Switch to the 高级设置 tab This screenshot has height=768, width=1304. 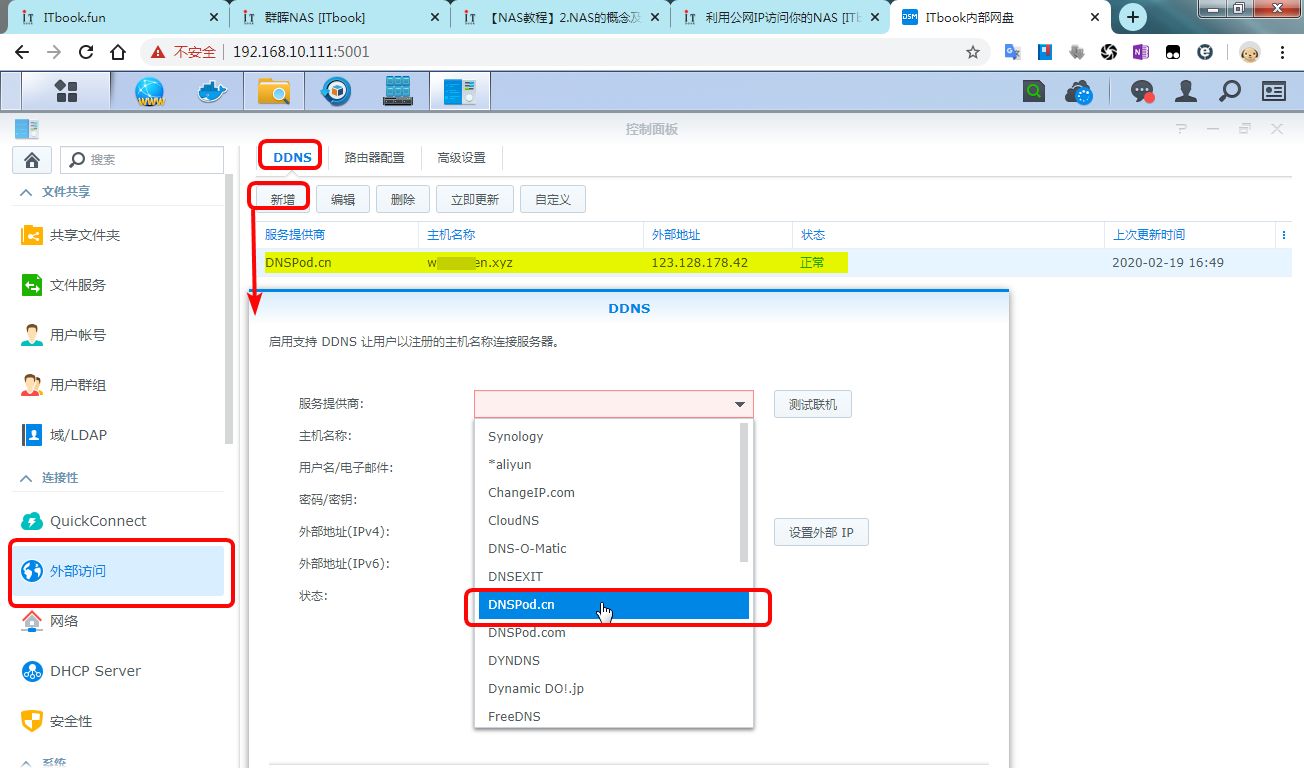(461, 157)
